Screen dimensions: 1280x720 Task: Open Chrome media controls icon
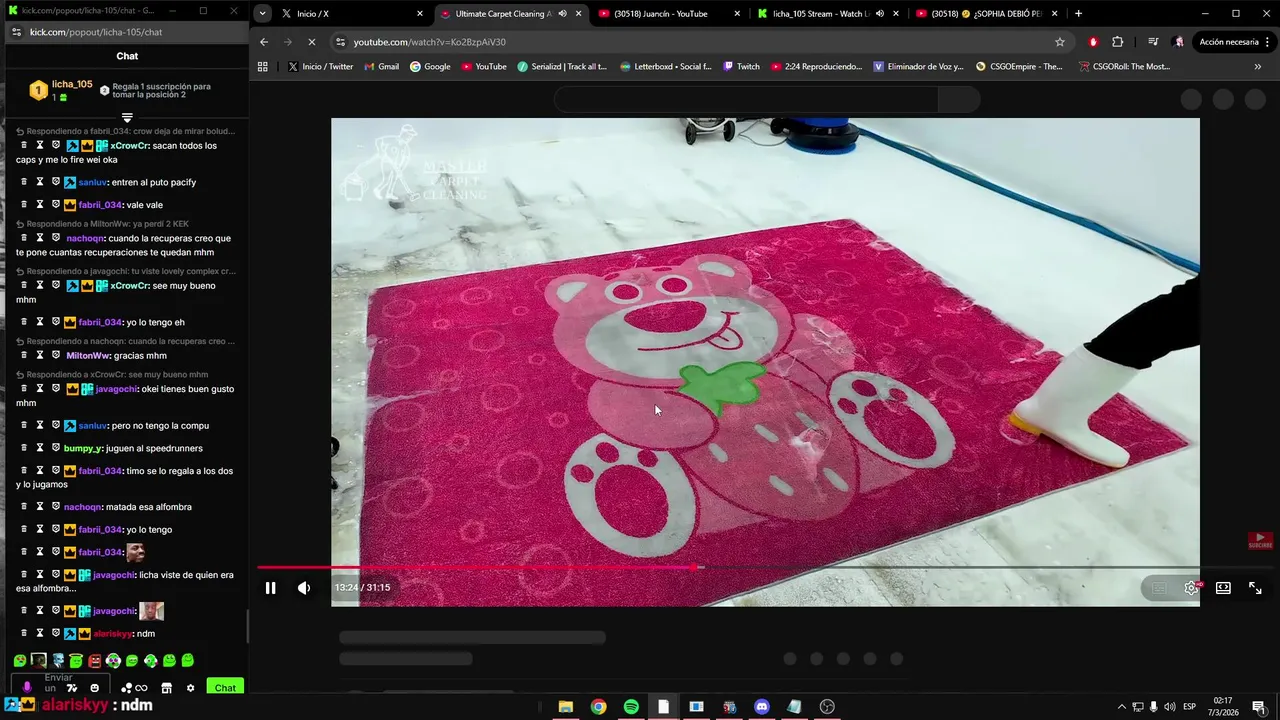click(x=1153, y=42)
